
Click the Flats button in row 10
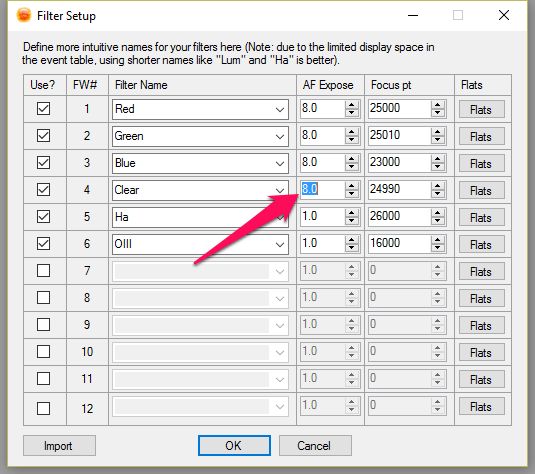click(x=481, y=352)
